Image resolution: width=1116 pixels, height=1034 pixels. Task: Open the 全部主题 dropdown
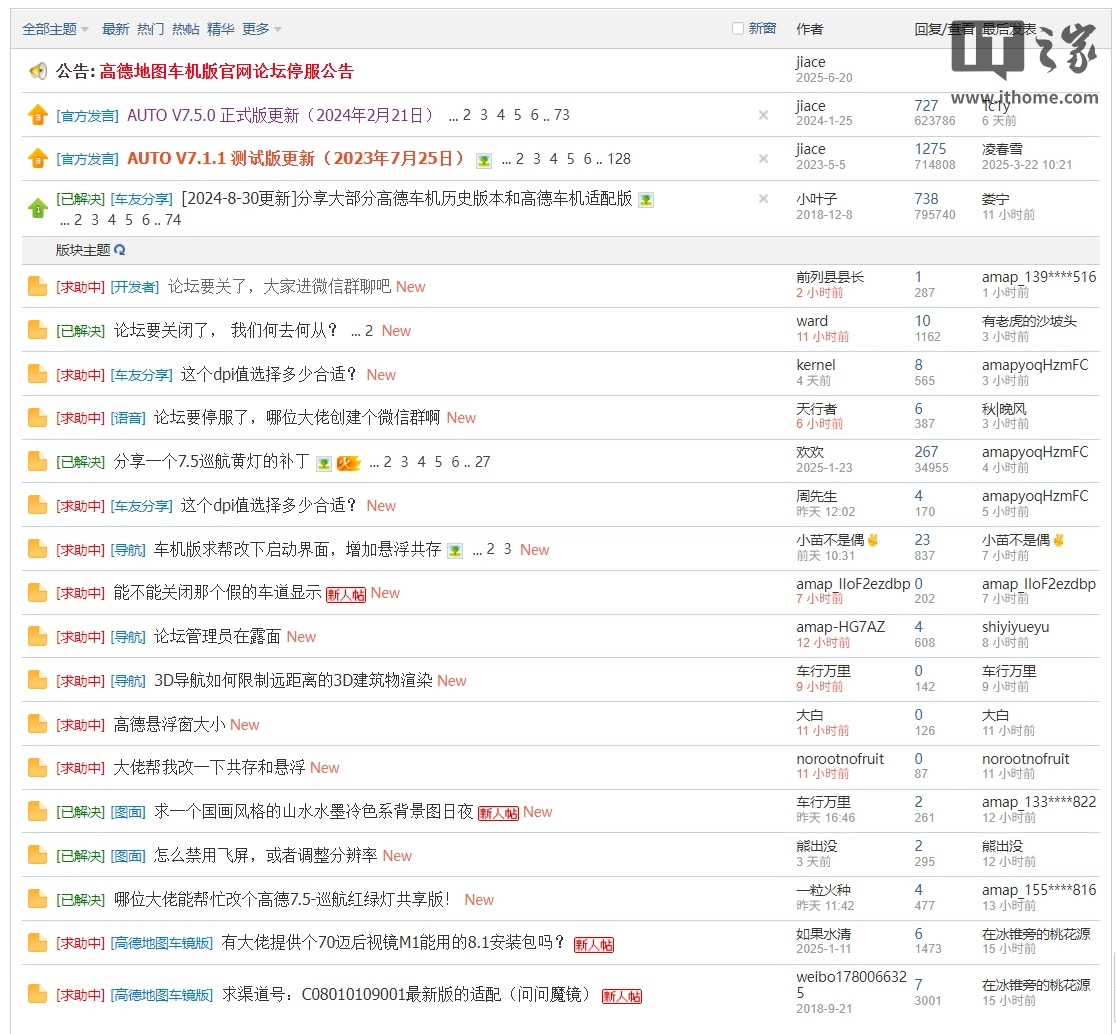pos(50,28)
